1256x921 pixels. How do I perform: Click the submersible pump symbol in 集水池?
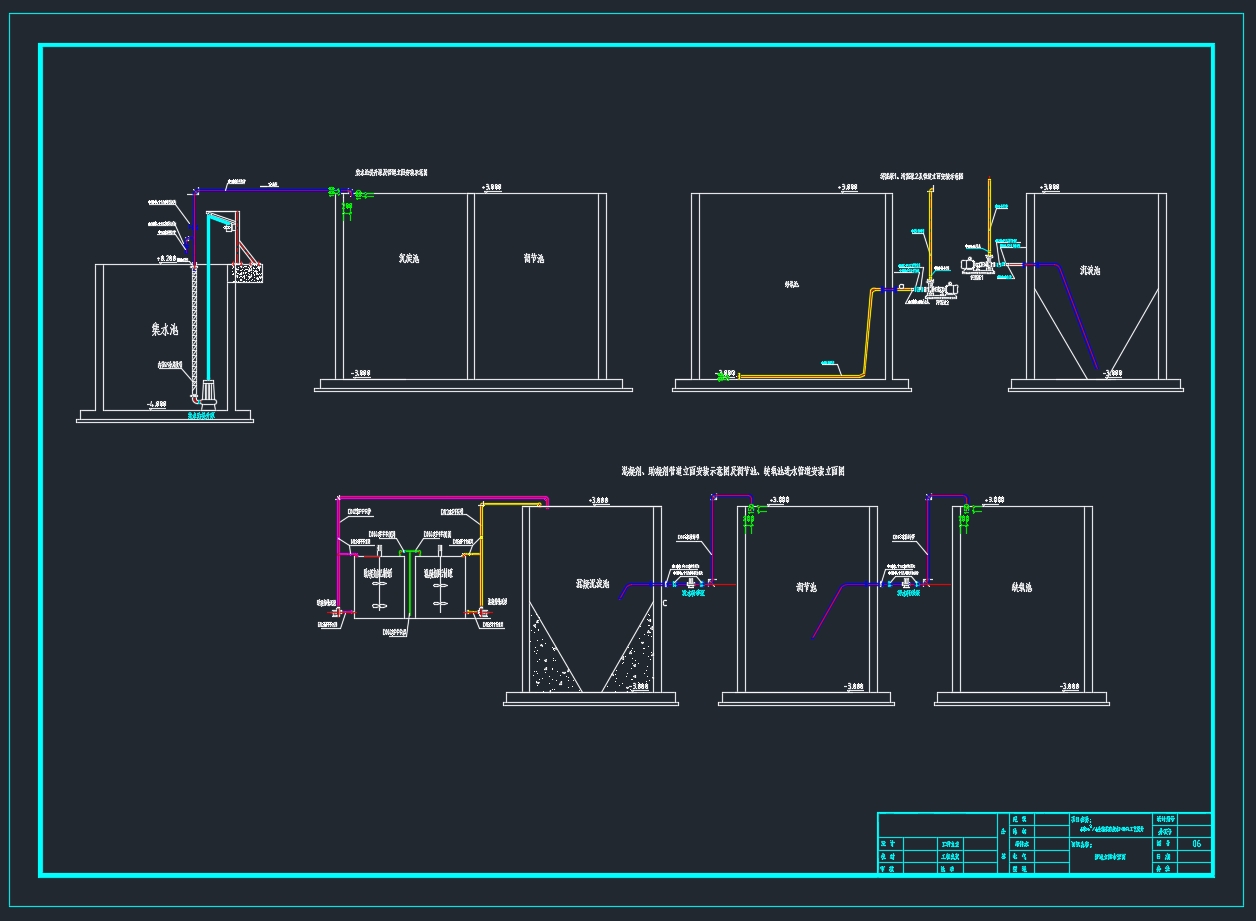[x=210, y=392]
